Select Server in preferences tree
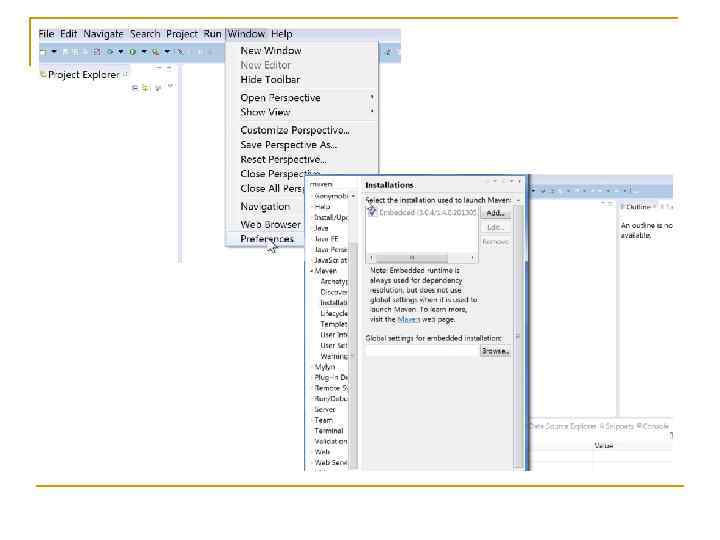 (x=325, y=410)
